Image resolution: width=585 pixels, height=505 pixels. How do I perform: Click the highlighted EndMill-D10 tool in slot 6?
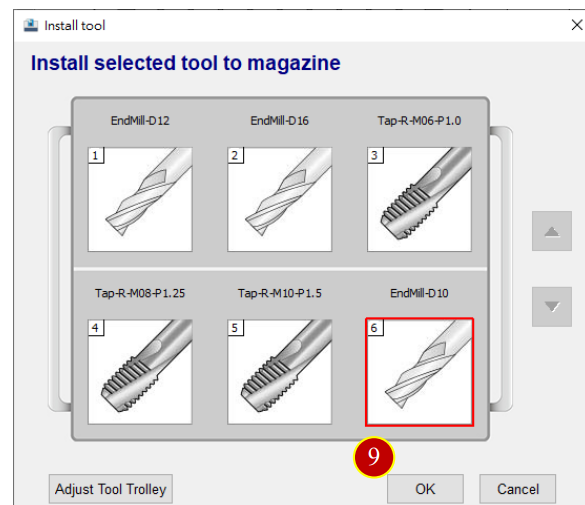(419, 372)
